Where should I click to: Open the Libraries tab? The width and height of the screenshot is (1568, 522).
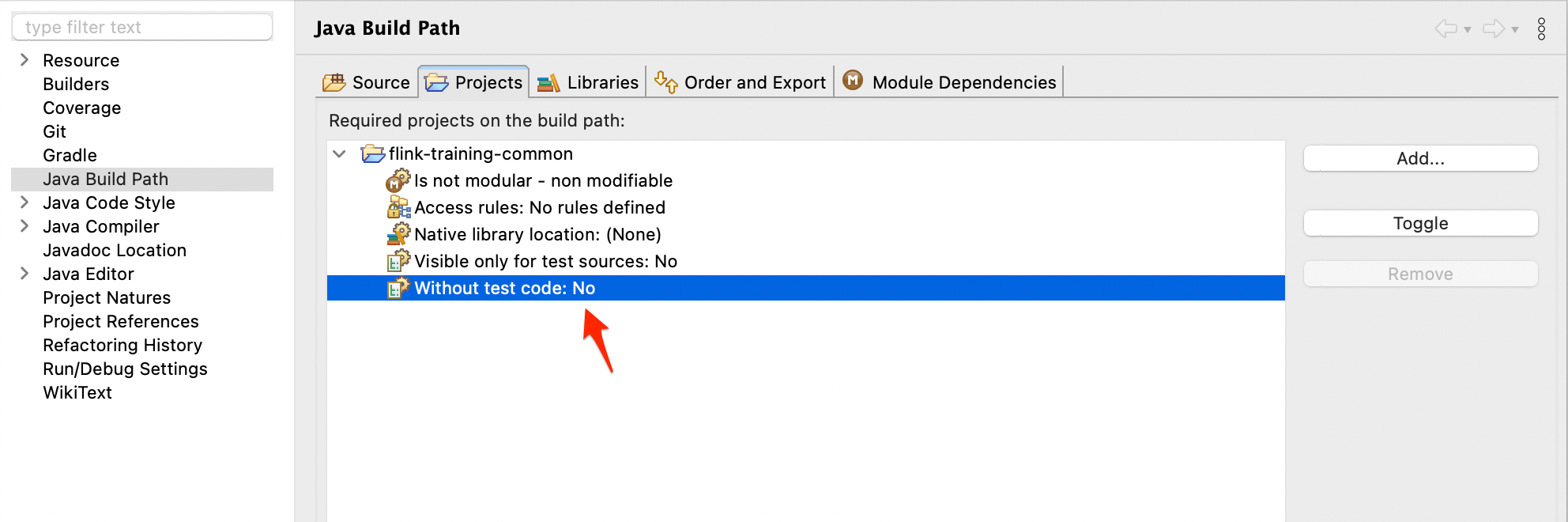(588, 82)
